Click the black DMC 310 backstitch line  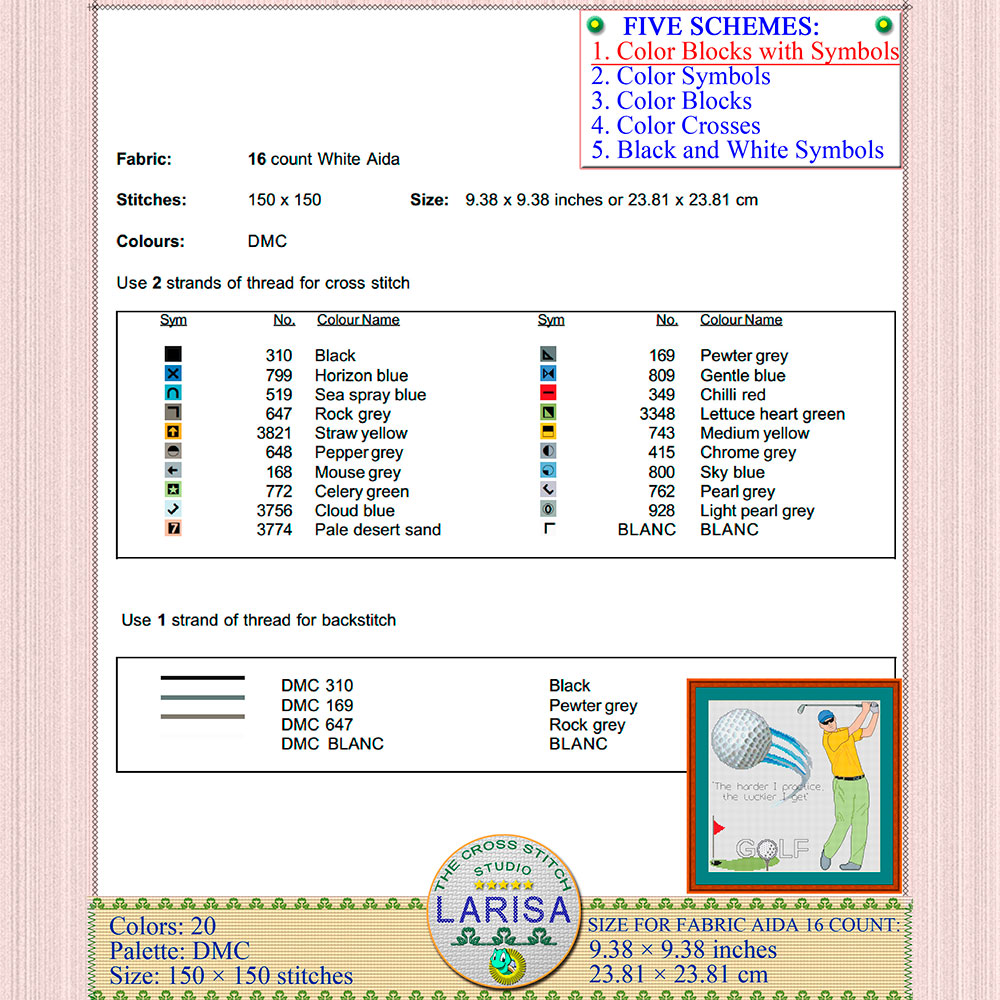tap(203, 678)
